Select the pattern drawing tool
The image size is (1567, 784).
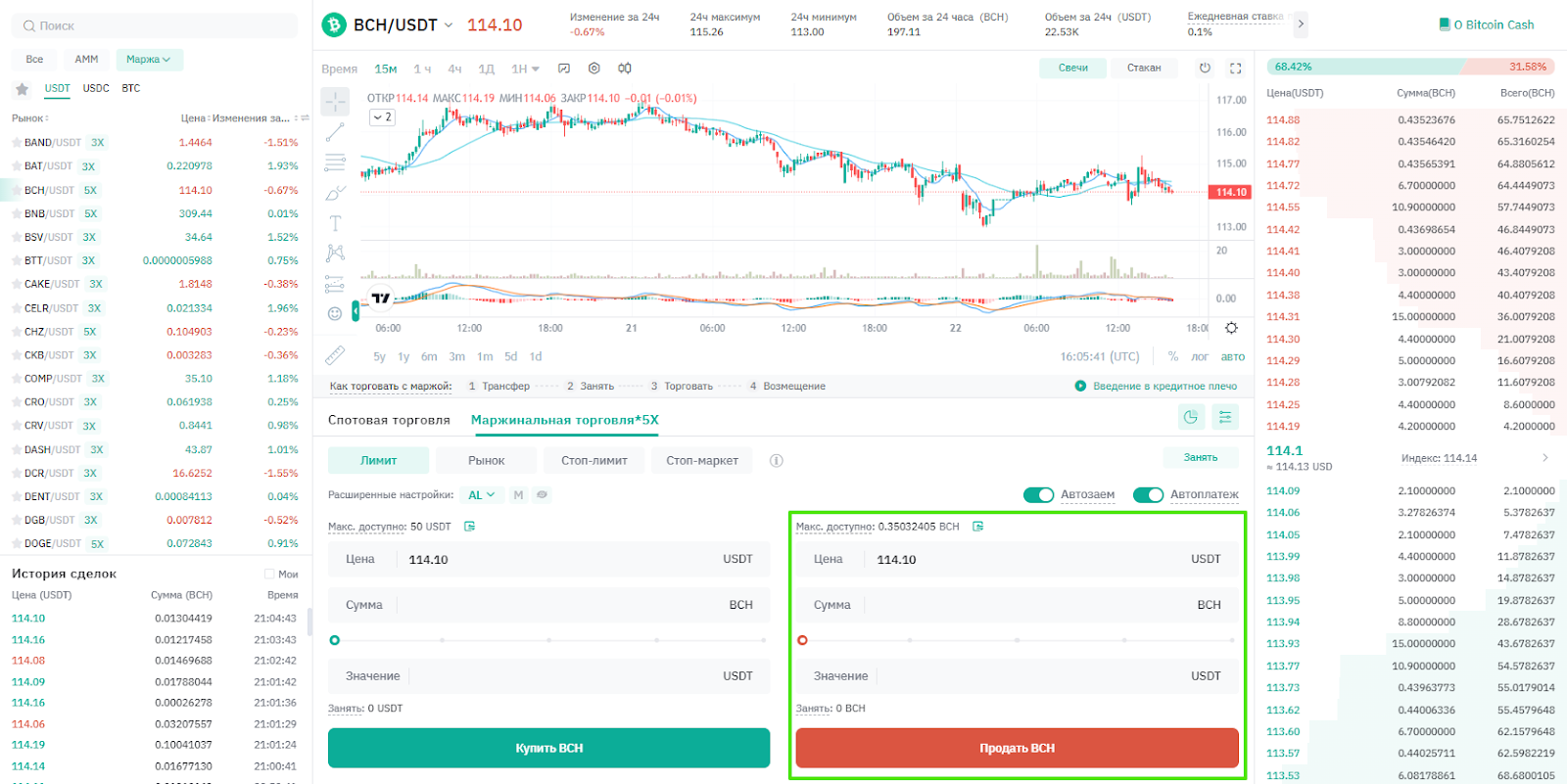335,254
